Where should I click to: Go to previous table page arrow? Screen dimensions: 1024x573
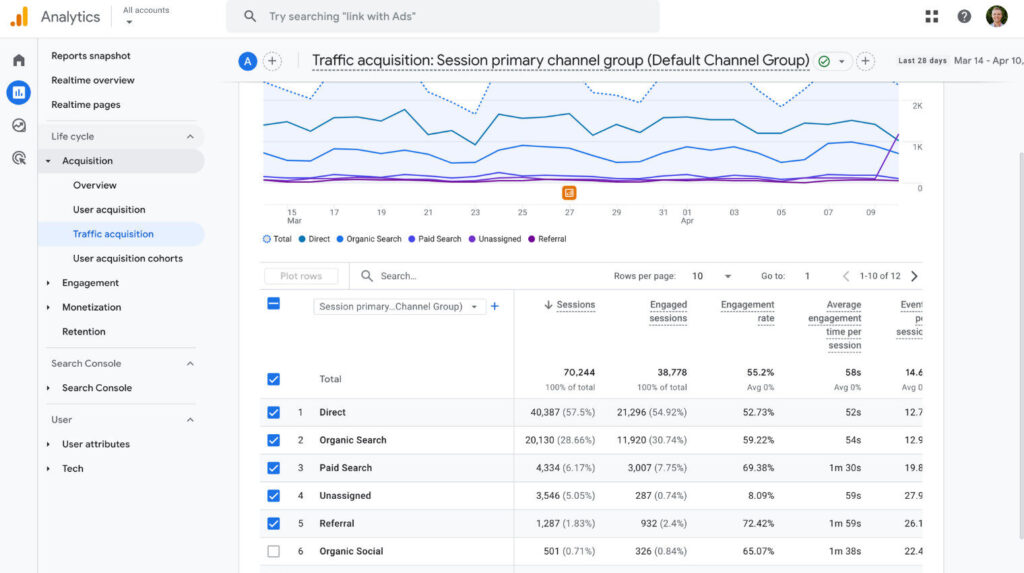pyautogui.click(x=846, y=276)
